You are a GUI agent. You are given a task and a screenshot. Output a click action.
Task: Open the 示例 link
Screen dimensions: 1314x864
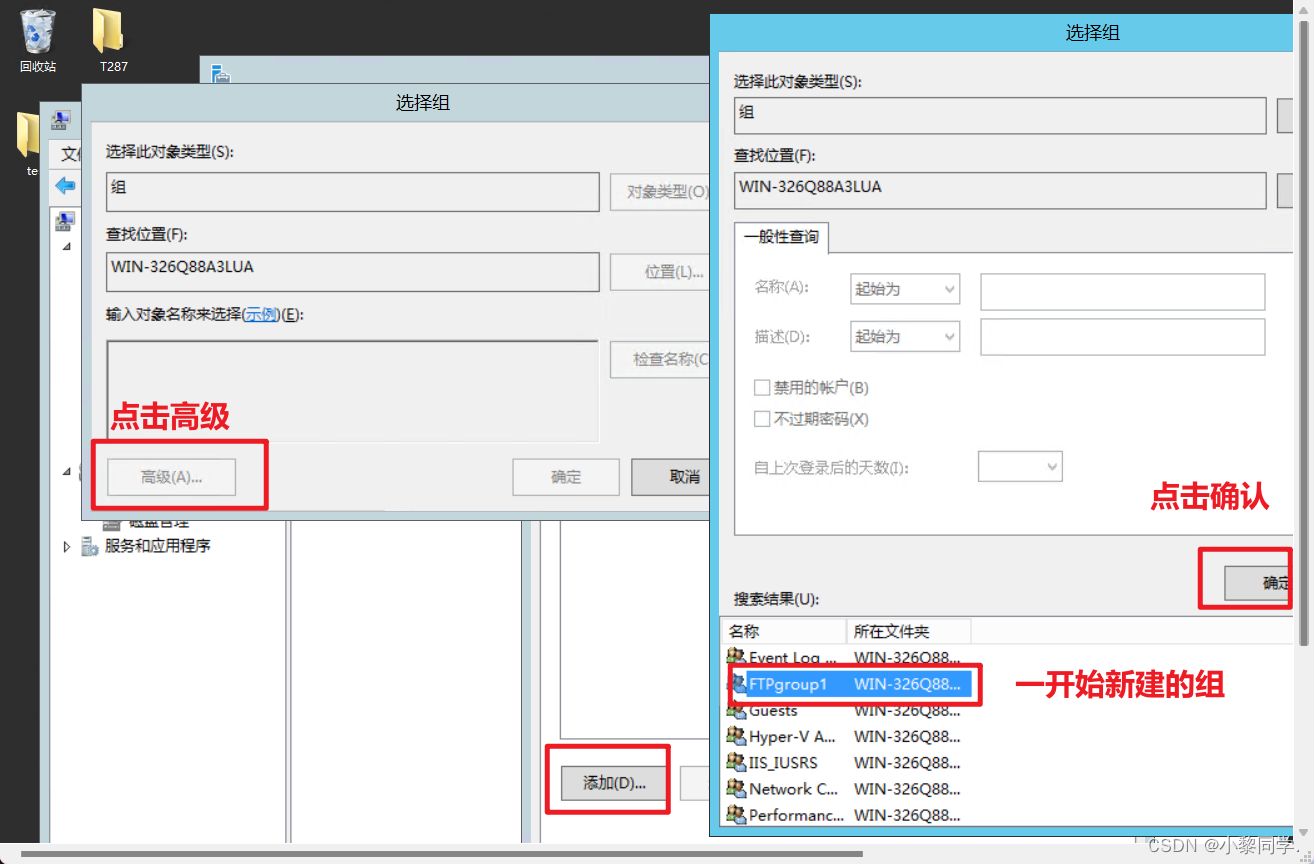(x=261, y=314)
